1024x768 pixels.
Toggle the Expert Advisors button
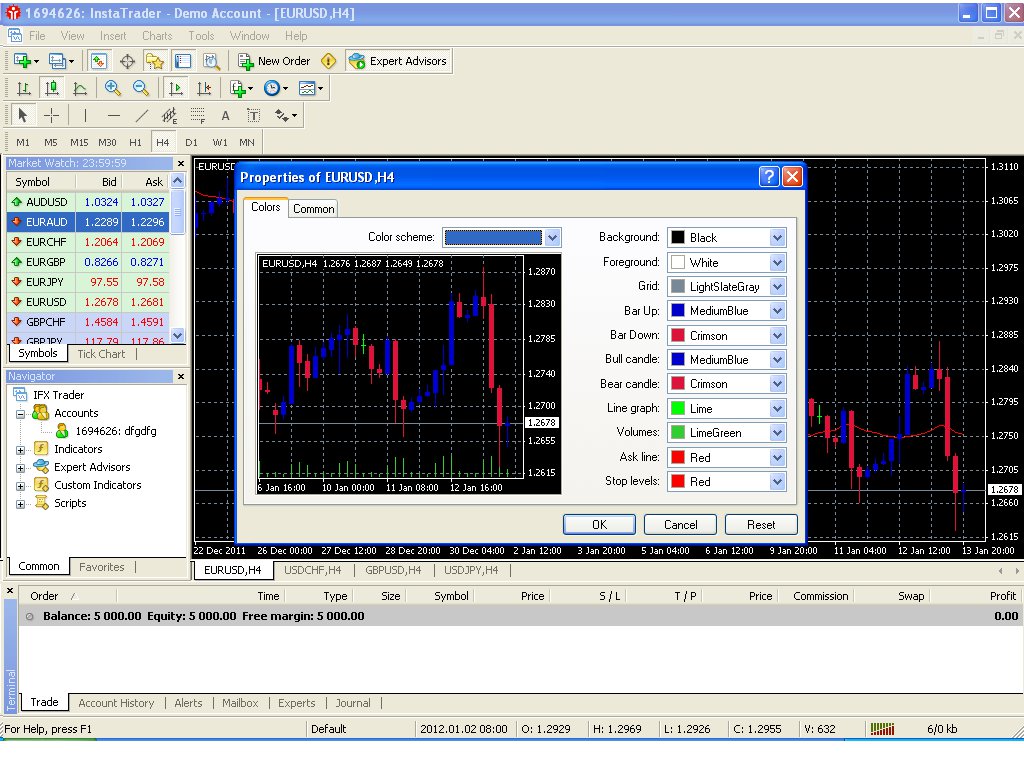click(x=398, y=60)
